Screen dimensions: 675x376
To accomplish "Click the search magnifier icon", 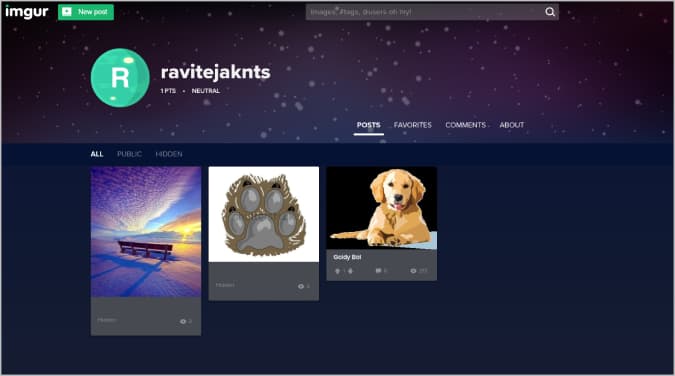I will (550, 12).
